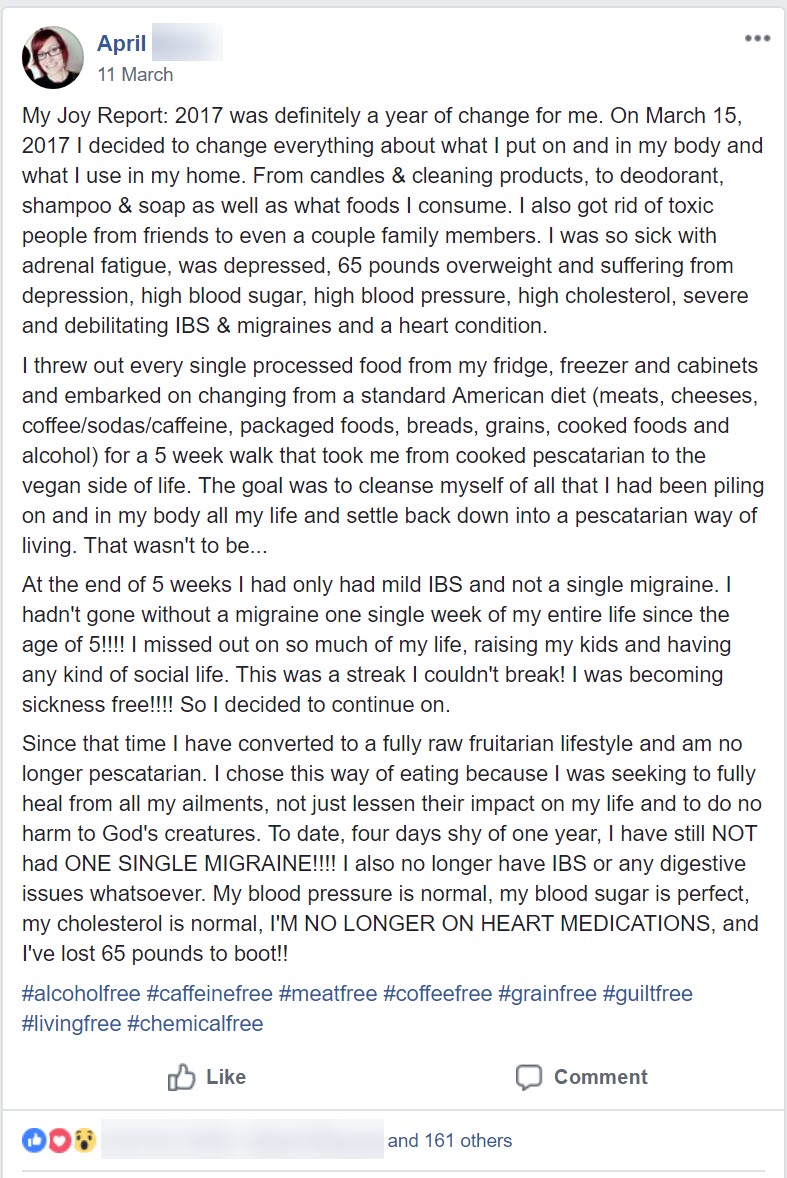Click the blue Like reaction icon
The height and width of the screenshot is (1178, 787).
(x=34, y=1140)
